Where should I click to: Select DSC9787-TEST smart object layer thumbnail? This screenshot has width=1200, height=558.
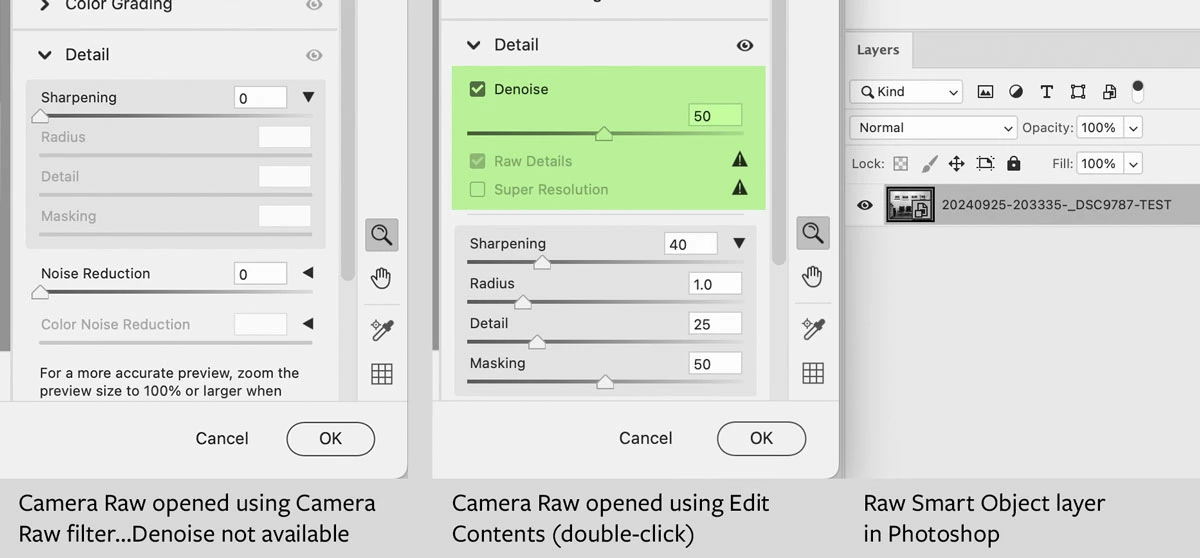coord(910,205)
